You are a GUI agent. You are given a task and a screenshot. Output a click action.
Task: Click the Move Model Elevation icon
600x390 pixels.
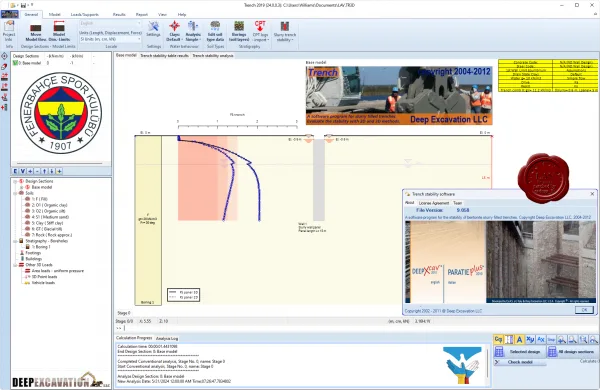36,31
